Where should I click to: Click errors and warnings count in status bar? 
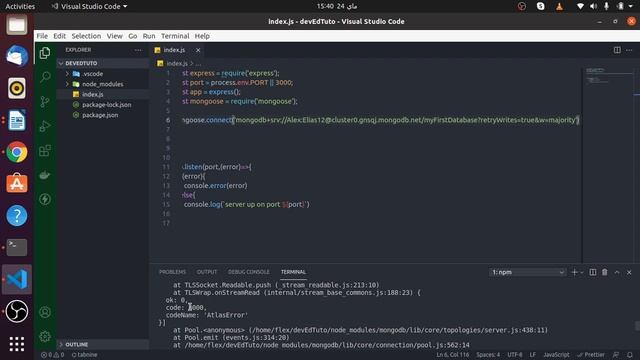coord(52,355)
